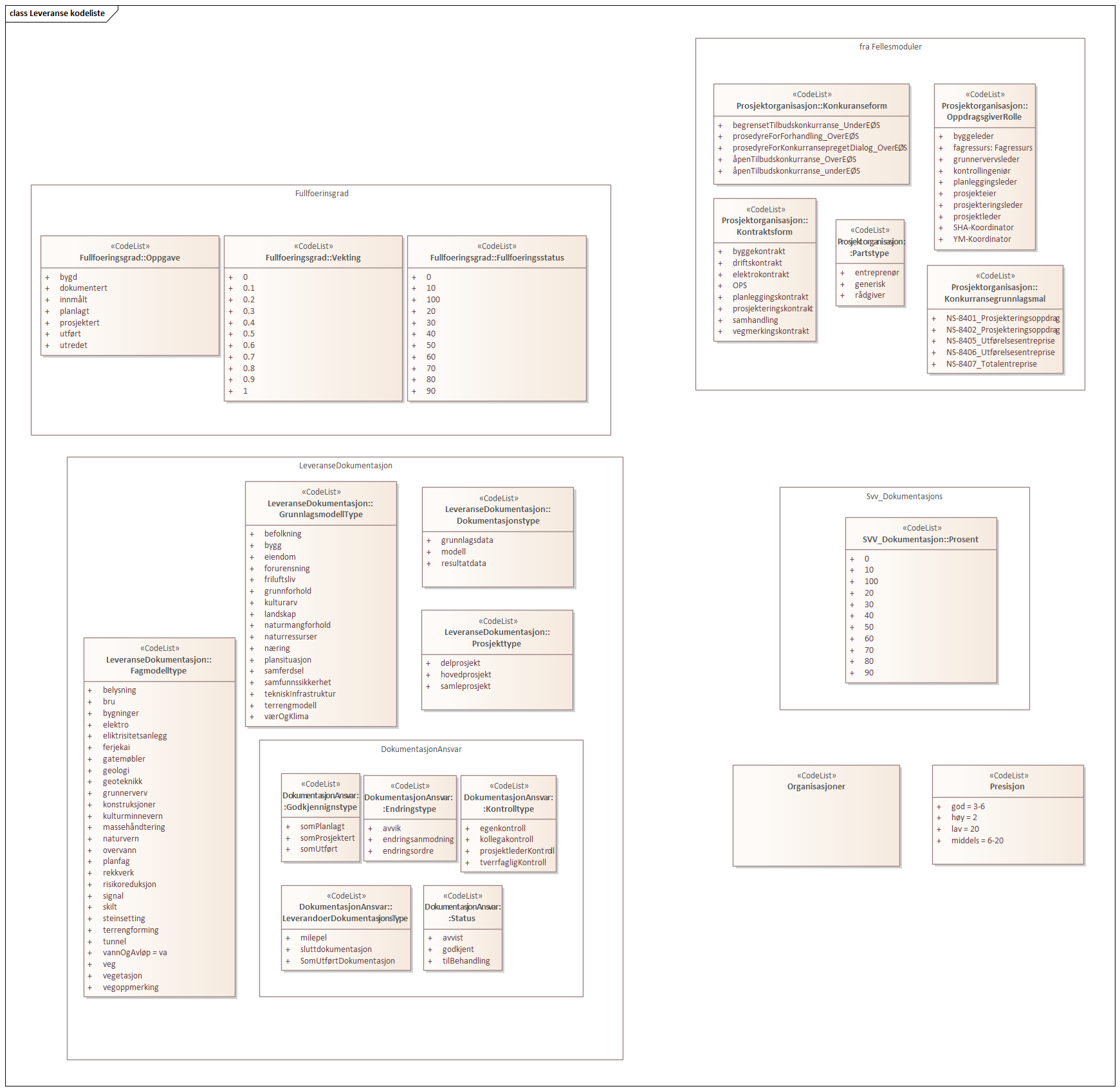Click 'somProsjektert' in Godkjennignstype
The height and width of the screenshot is (1091, 1120).
tap(327, 838)
